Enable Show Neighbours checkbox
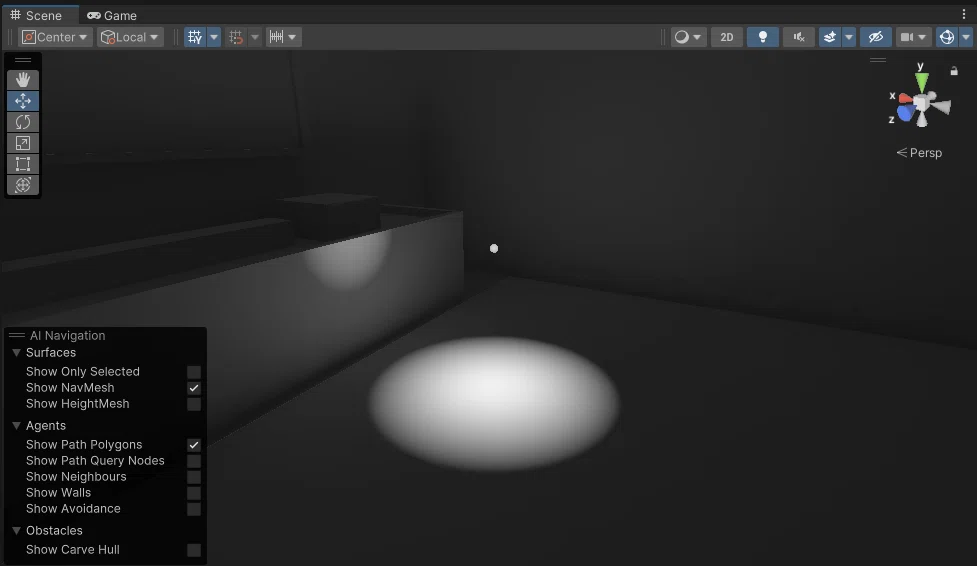 point(194,477)
